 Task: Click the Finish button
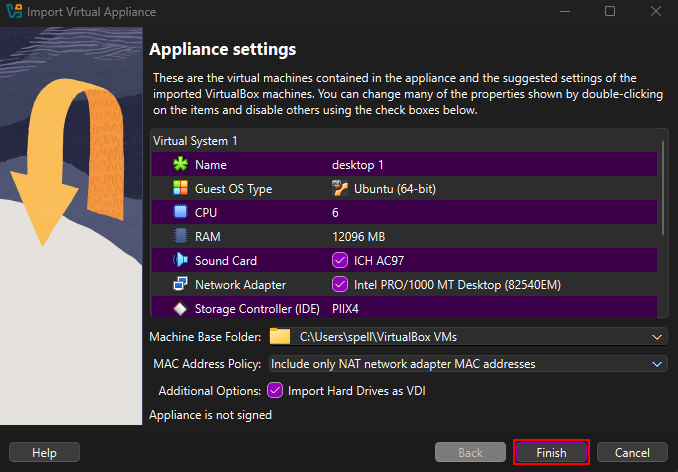pos(551,453)
